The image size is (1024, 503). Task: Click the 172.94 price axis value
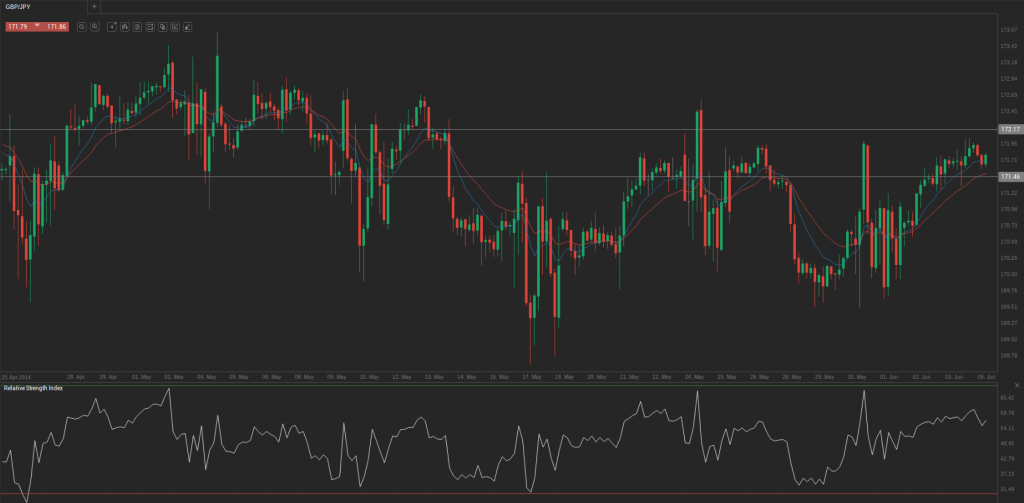[x=1009, y=78]
